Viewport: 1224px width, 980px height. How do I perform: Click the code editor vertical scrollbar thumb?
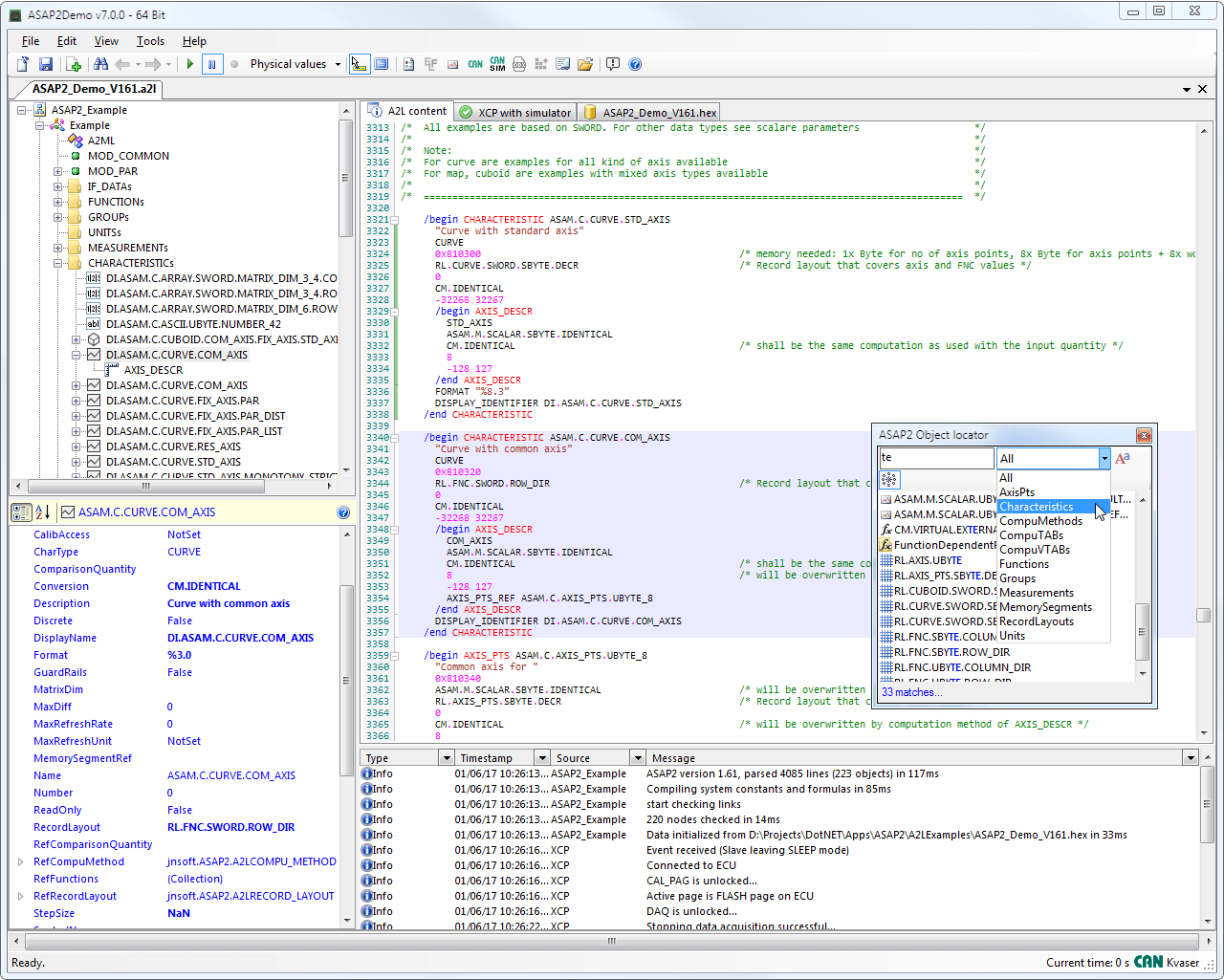[x=1203, y=616]
